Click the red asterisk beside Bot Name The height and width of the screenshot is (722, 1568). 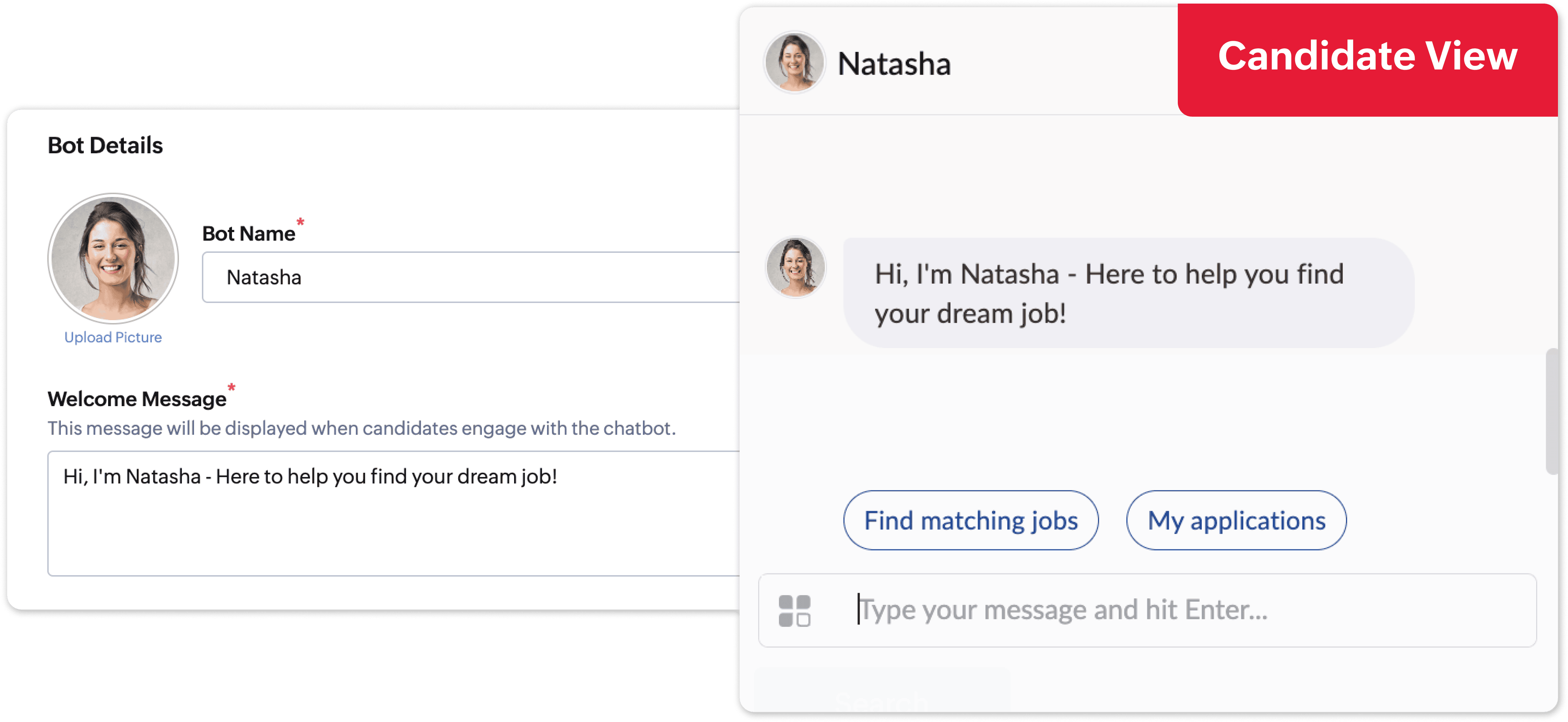(300, 222)
